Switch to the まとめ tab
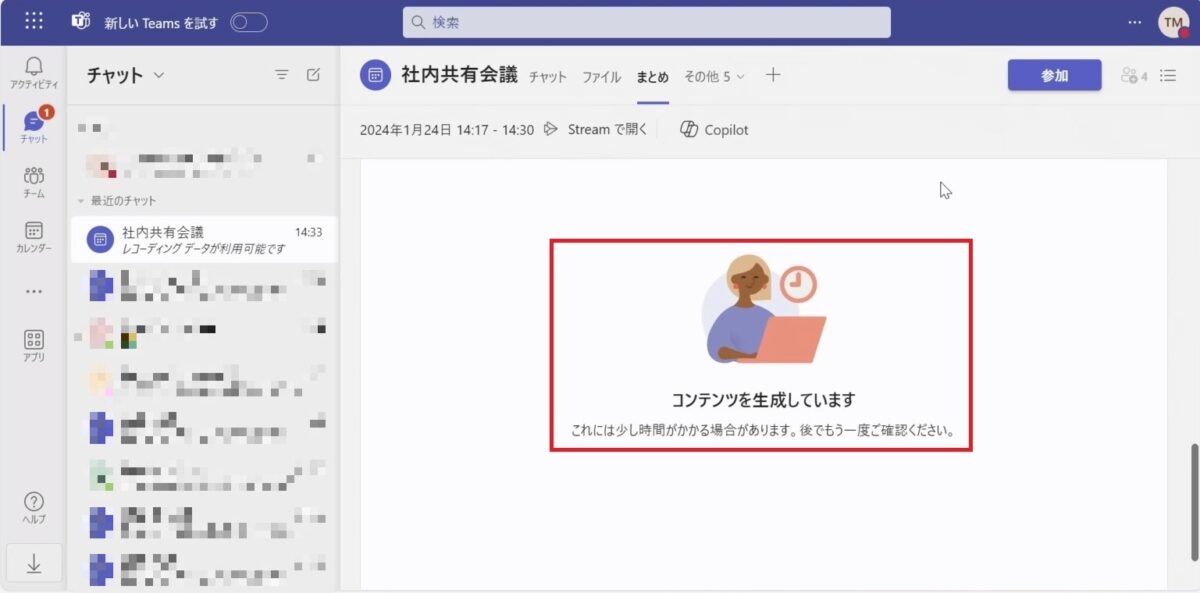The image size is (1200, 593). pyautogui.click(x=651, y=75)
